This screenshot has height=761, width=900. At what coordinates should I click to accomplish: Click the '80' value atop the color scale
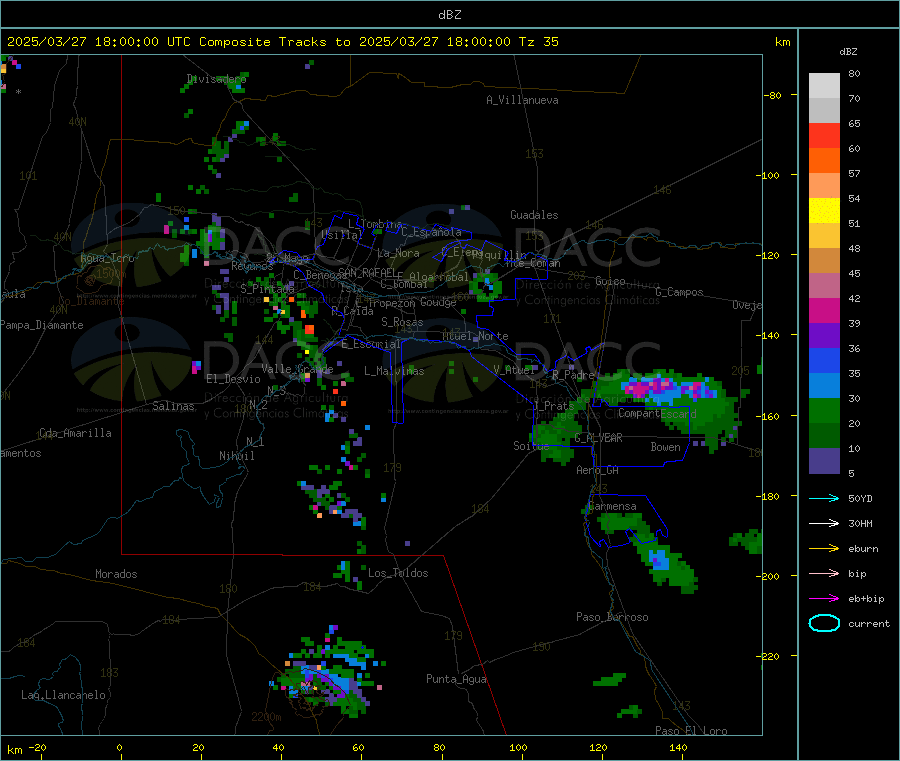click(x=854, y=73)
